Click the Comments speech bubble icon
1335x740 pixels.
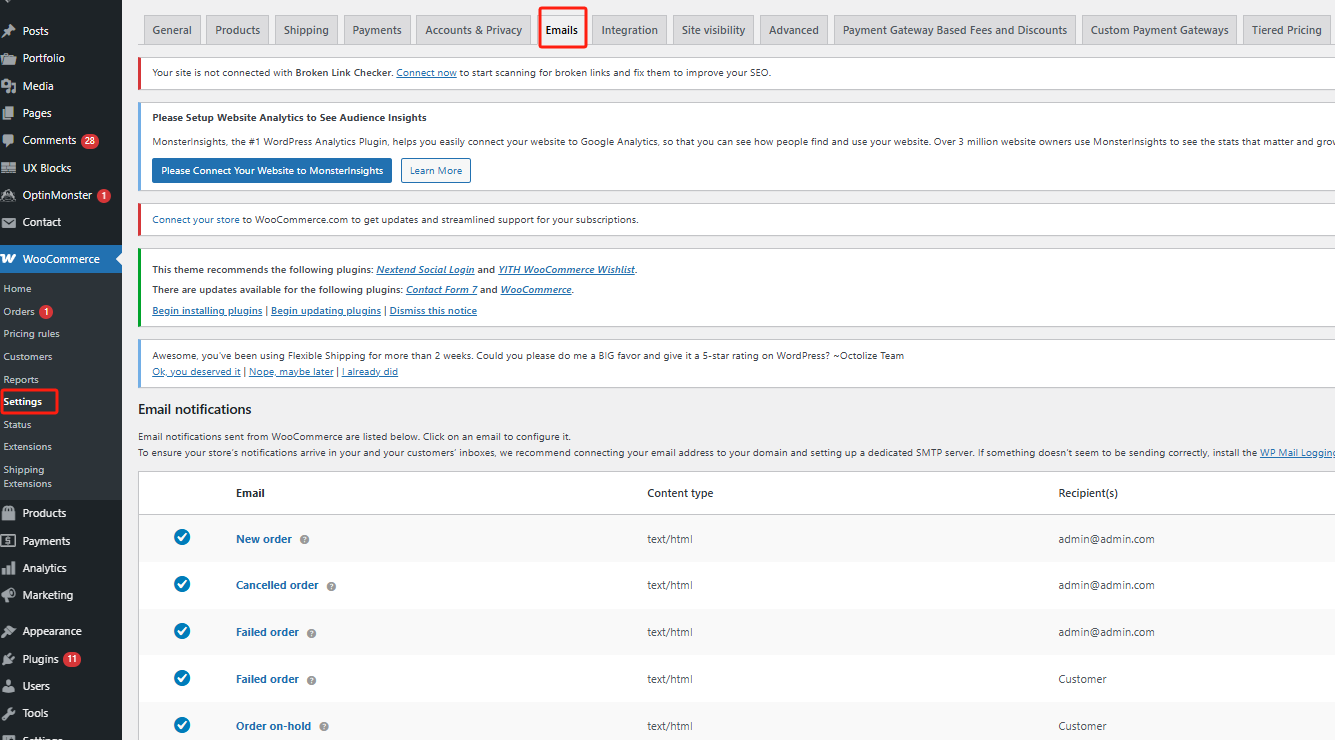pos(9,141)
